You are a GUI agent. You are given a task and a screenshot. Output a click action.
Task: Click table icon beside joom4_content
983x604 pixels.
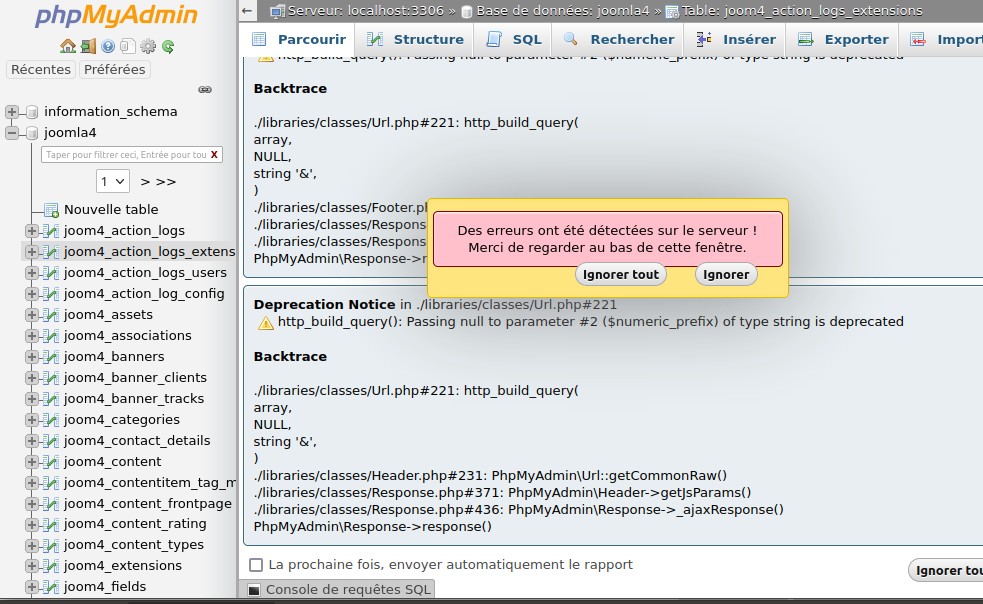[x=51, y=462]
